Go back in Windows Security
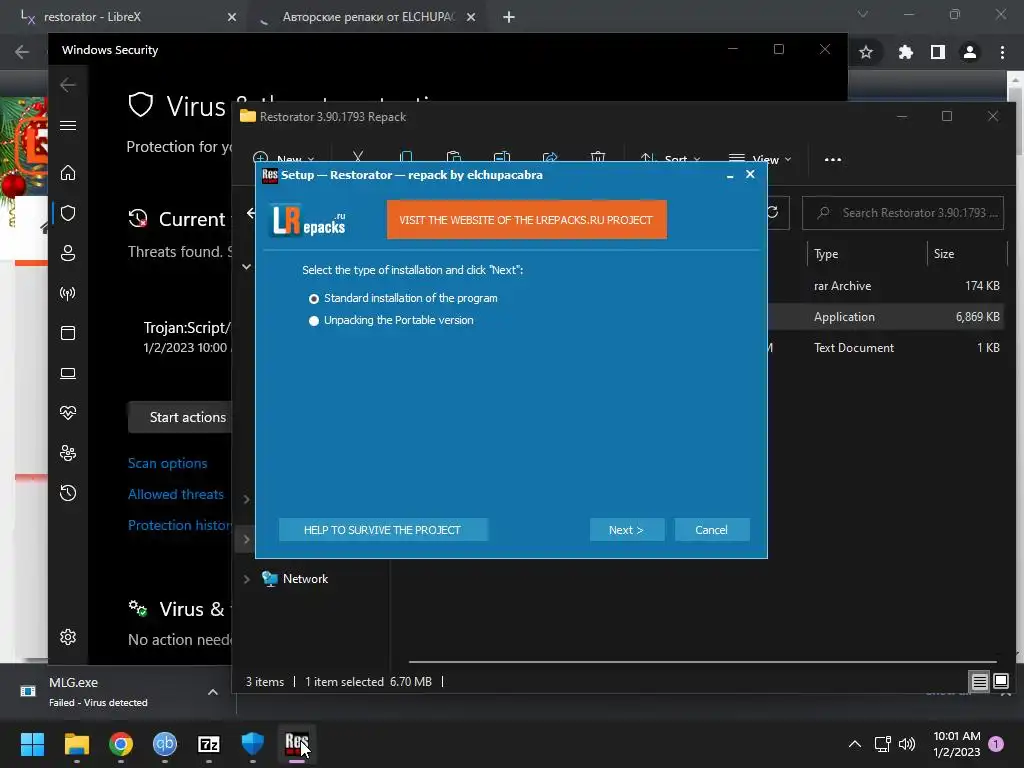 tap(68, 85)
